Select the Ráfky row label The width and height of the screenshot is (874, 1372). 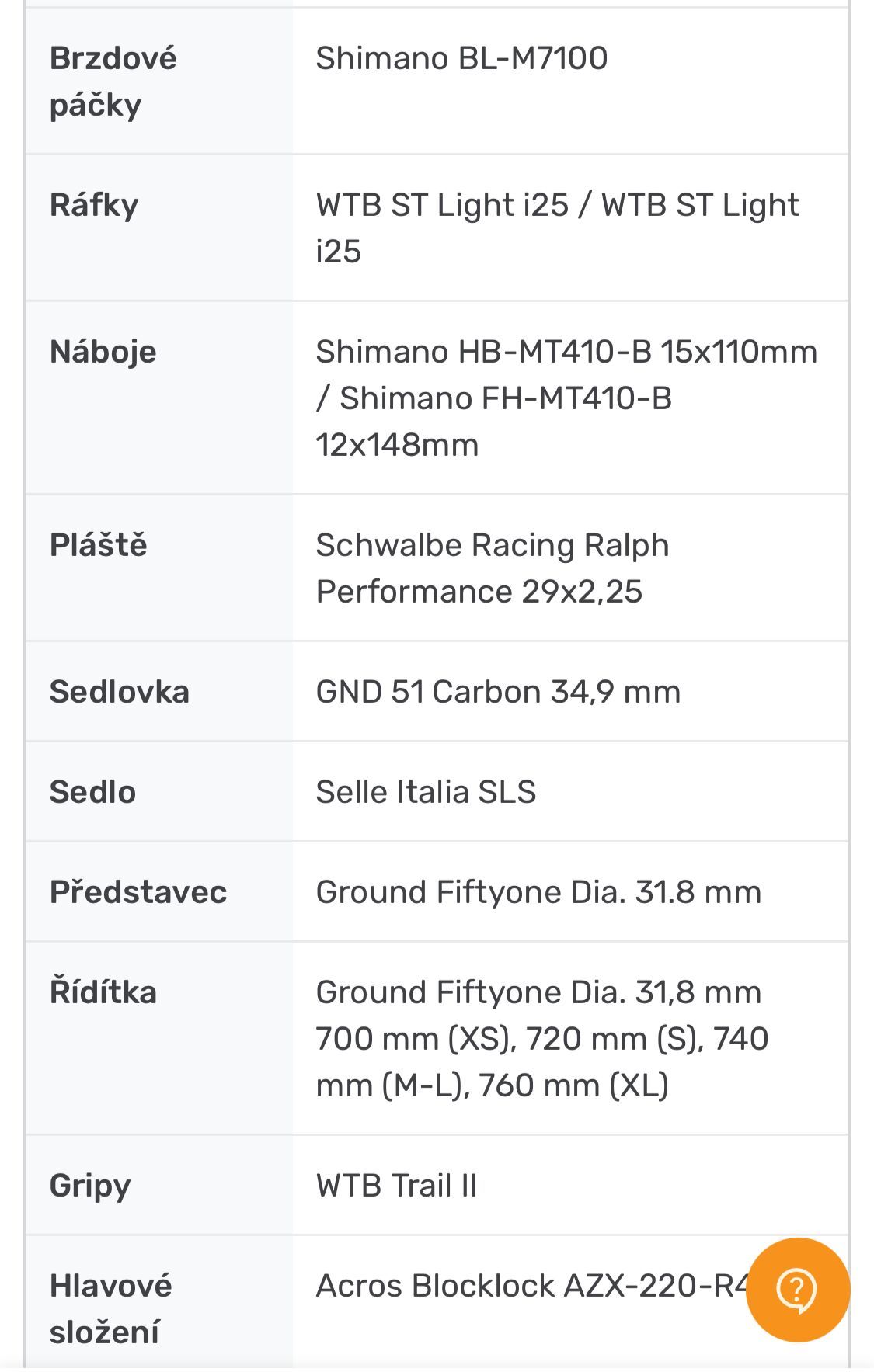coord(94,205)
